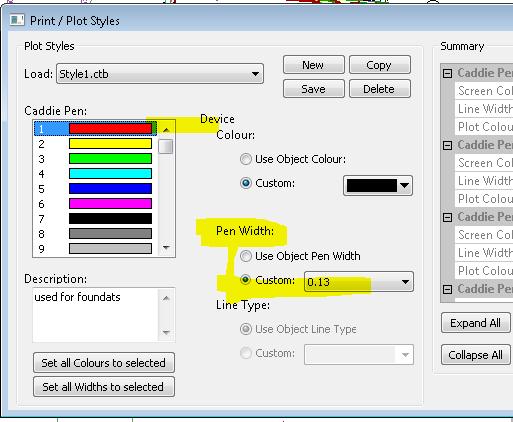
Task: Select Custom colour radio button
Action: (x=246, y=183)
